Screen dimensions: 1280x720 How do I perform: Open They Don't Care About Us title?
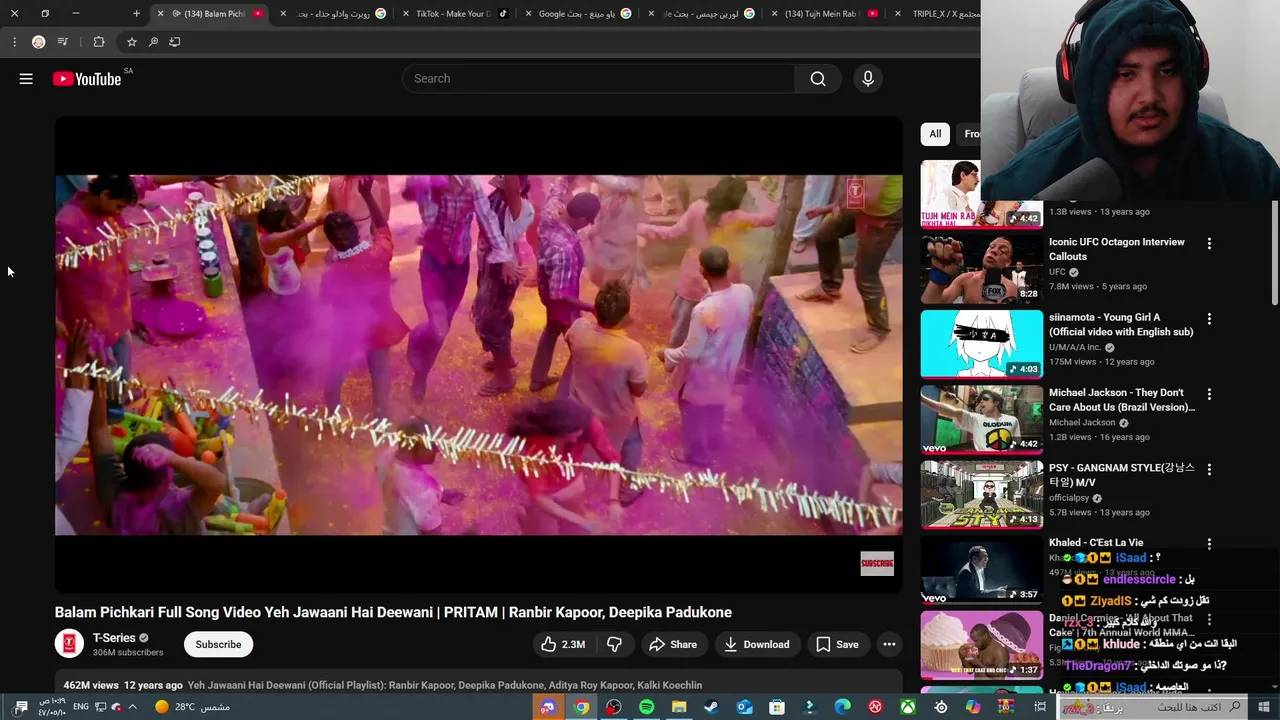(x=1121, y=400)
